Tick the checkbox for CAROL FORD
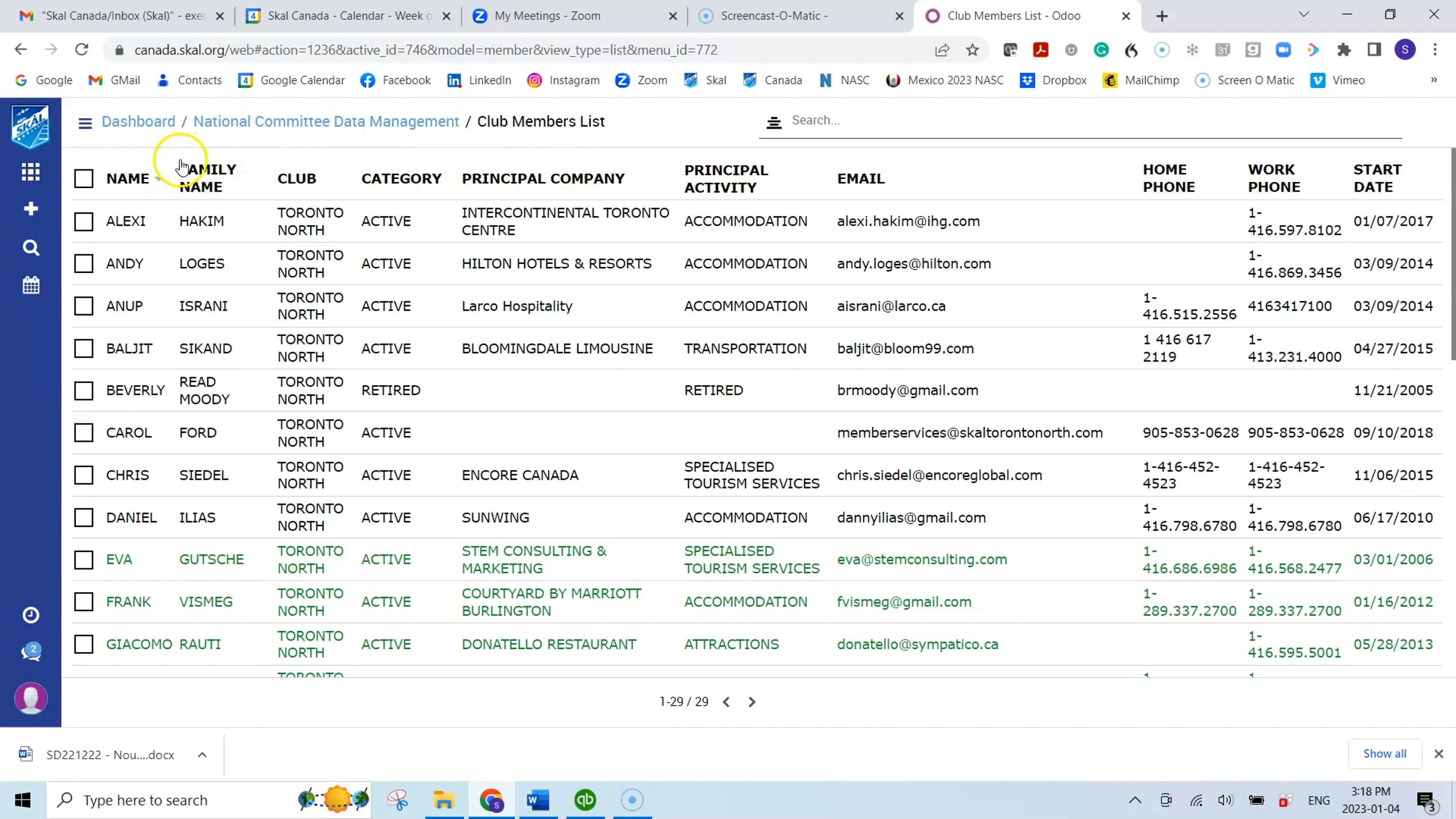This screenshot has width=1456, height=819. tap(84, 433)
